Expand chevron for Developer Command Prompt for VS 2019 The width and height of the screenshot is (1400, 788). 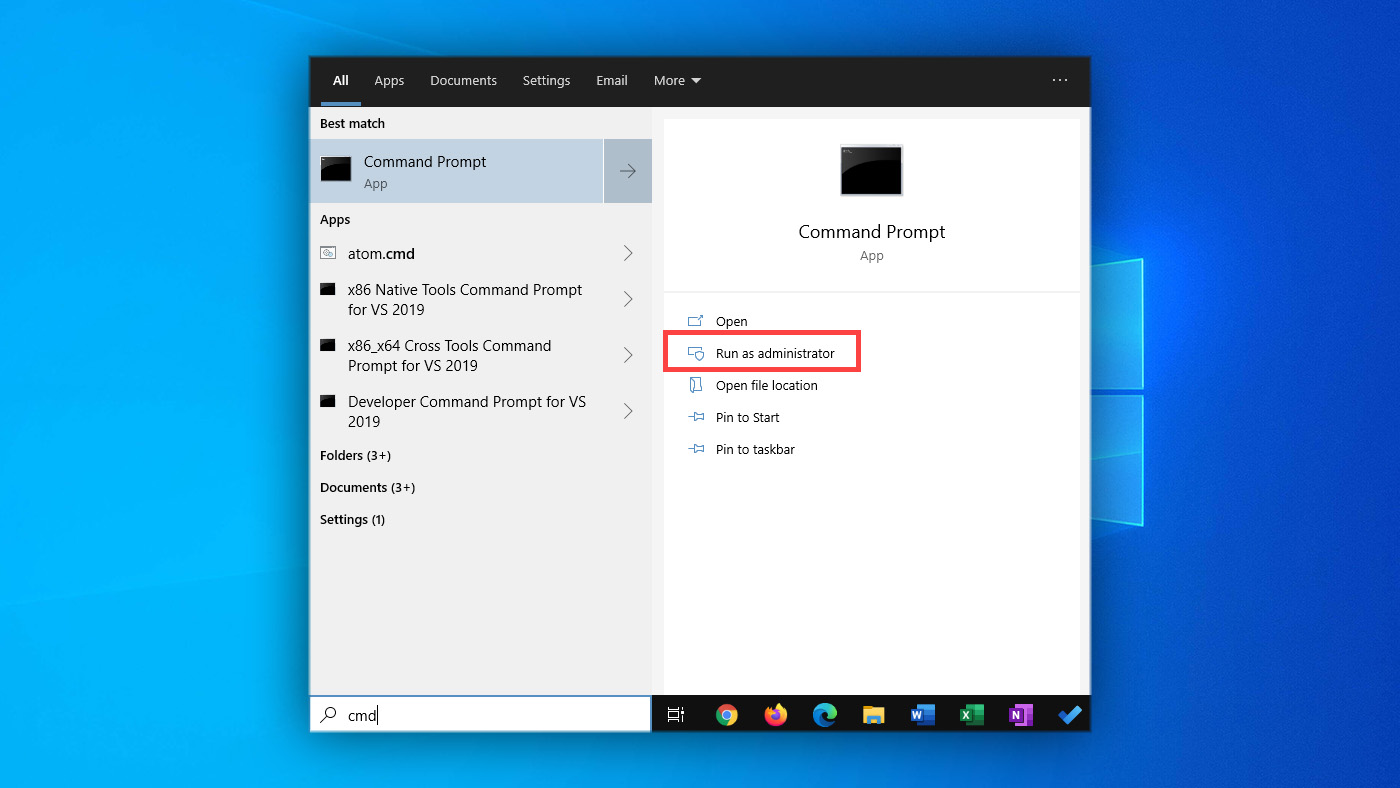[x=628, y=411]
